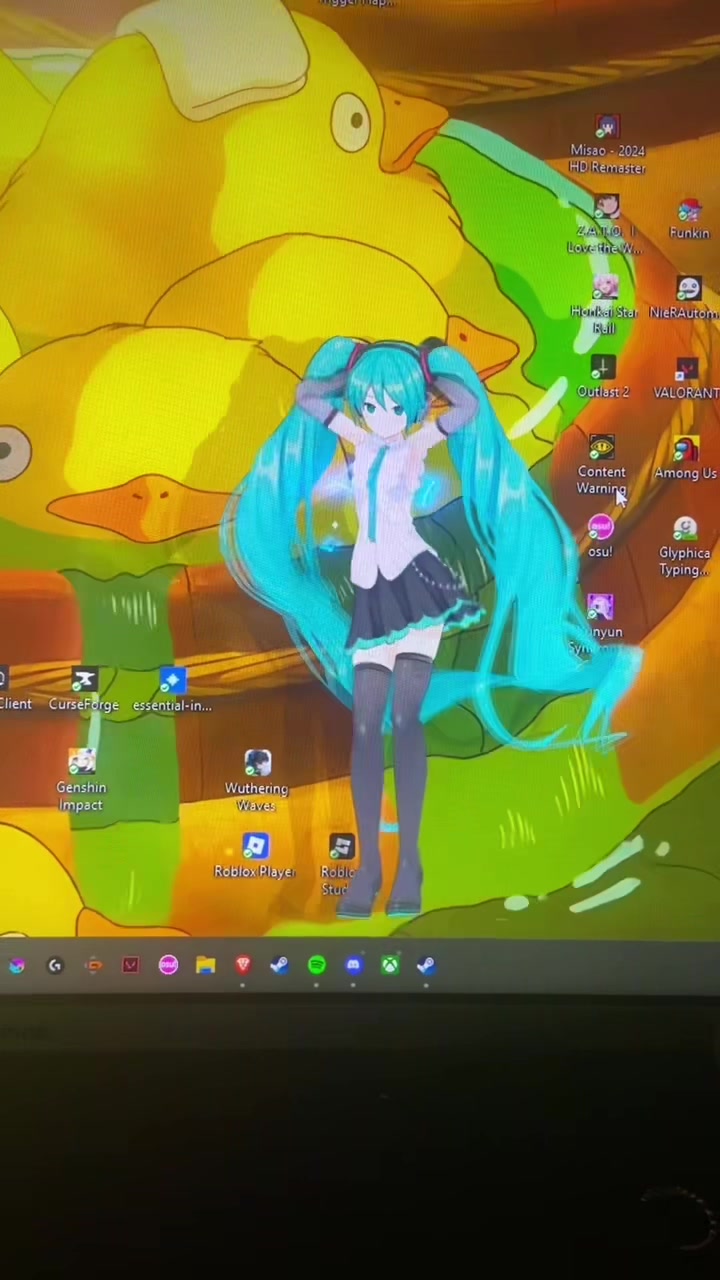720x1280 pixels.
Task: Open File Explorer from the taskbar
Action: (x=205, y=965)
